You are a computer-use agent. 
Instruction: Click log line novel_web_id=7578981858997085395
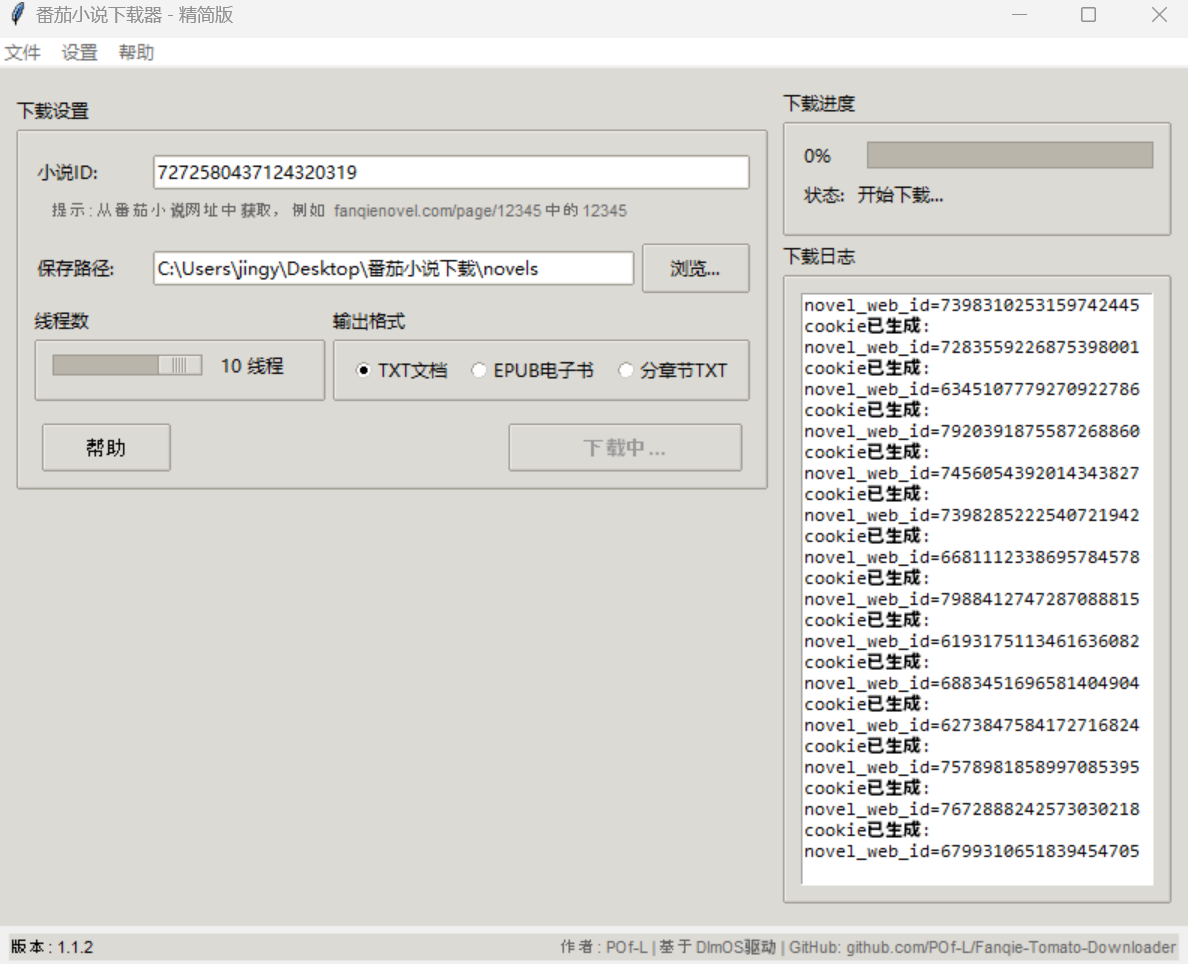click(x=971, y=767)
